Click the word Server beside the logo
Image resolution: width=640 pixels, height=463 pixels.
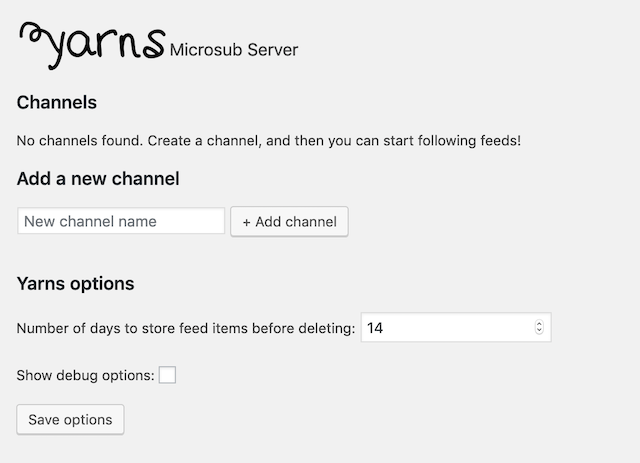(x=273, y=50)
